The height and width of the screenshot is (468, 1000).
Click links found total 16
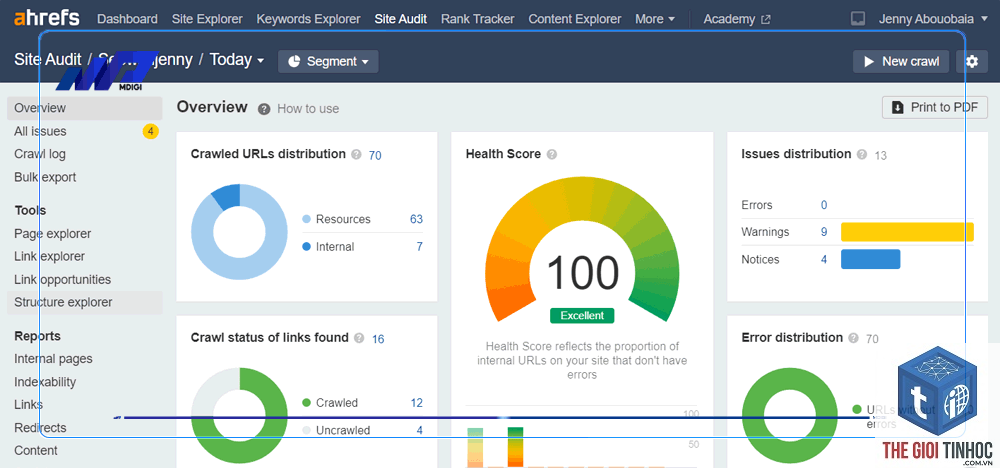point(378,339)
